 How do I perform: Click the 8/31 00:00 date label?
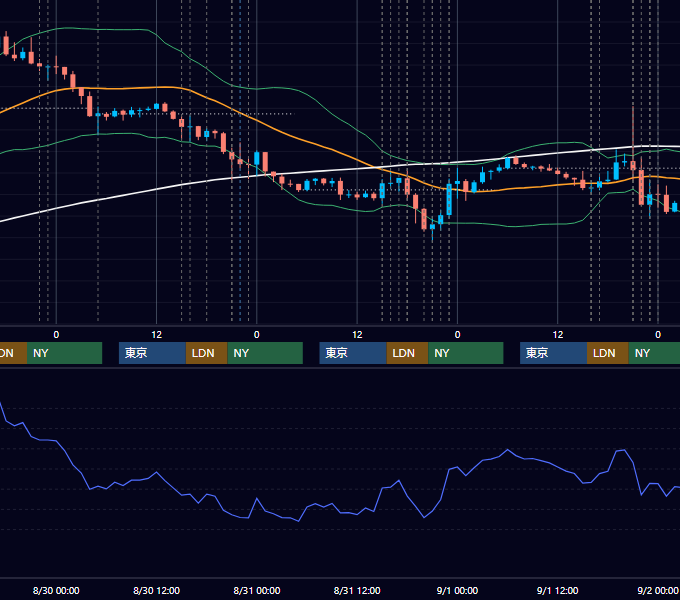click(257, 590)
